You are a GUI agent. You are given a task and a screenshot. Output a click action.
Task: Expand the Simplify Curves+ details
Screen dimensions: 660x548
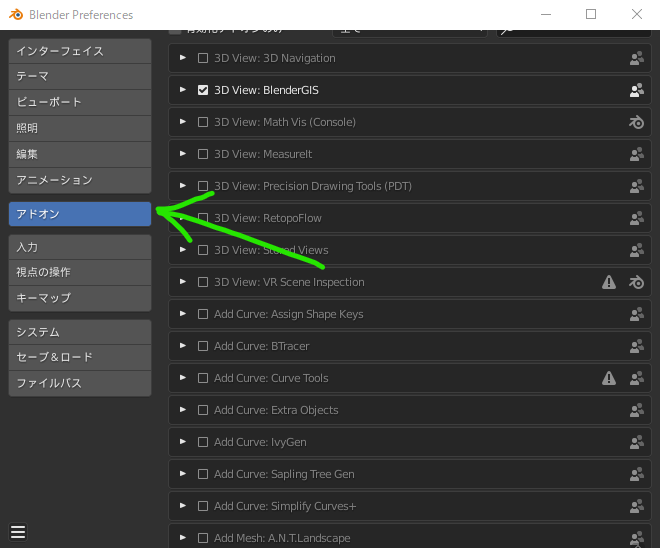click(x=183, y=505)
